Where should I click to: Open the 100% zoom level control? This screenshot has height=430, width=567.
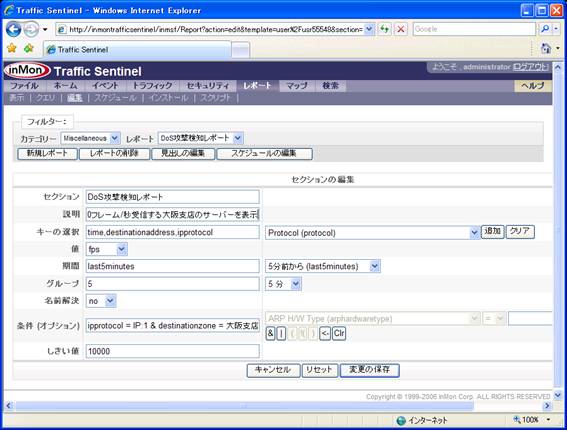(532, 420)
